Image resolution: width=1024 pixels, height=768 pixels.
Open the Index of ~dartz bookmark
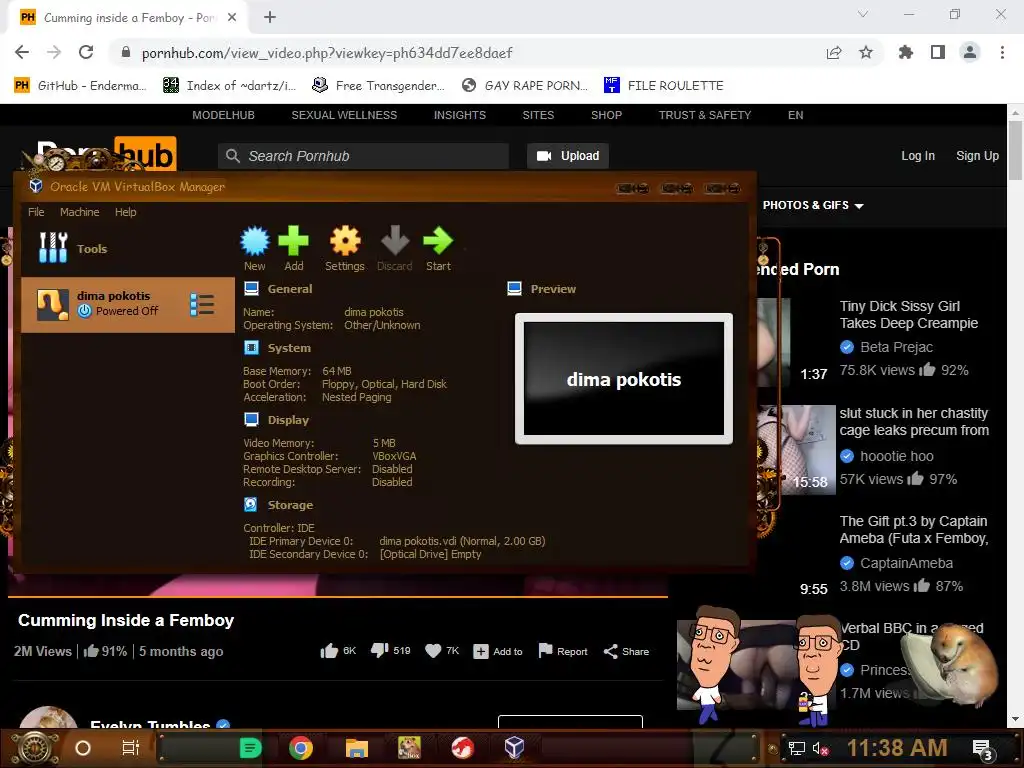230,86
